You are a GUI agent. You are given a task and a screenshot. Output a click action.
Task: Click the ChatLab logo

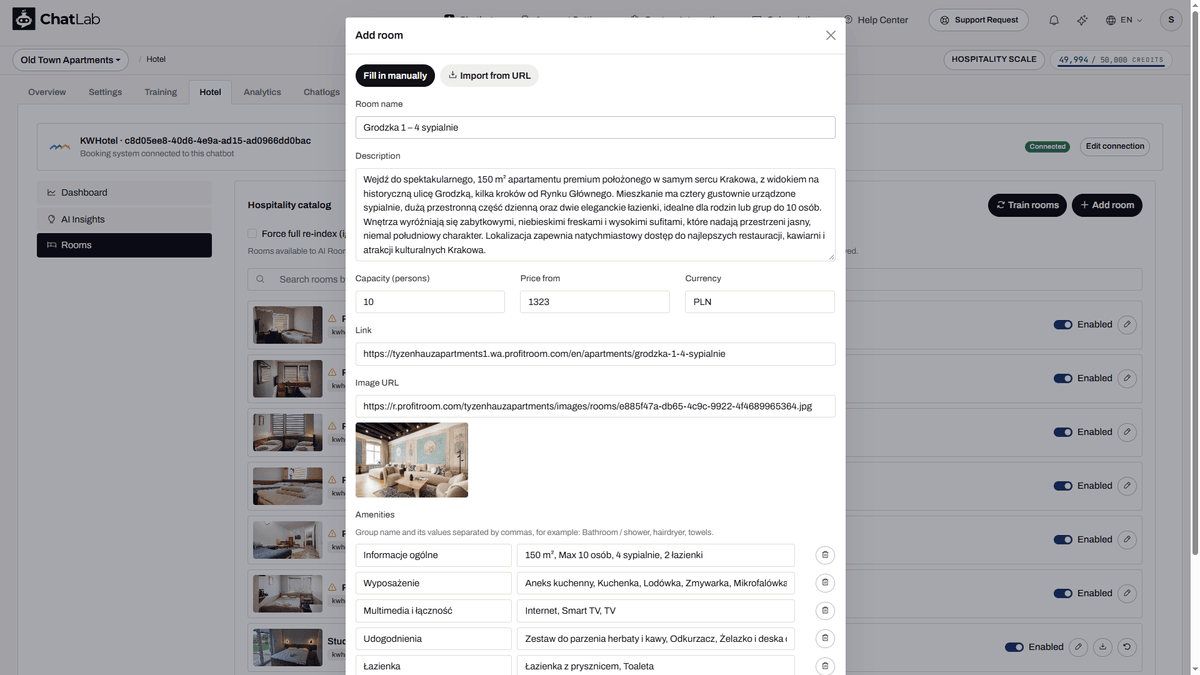pyautogui.click(x=56, y=19)
